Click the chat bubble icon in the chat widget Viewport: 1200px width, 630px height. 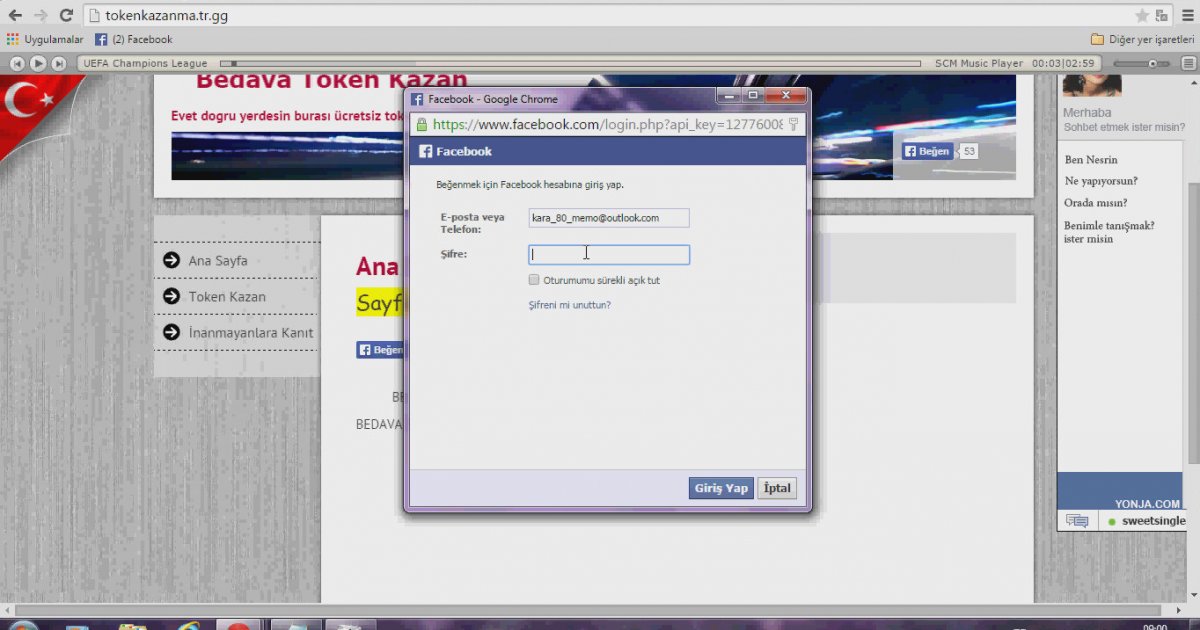(x=1077, y=521)
